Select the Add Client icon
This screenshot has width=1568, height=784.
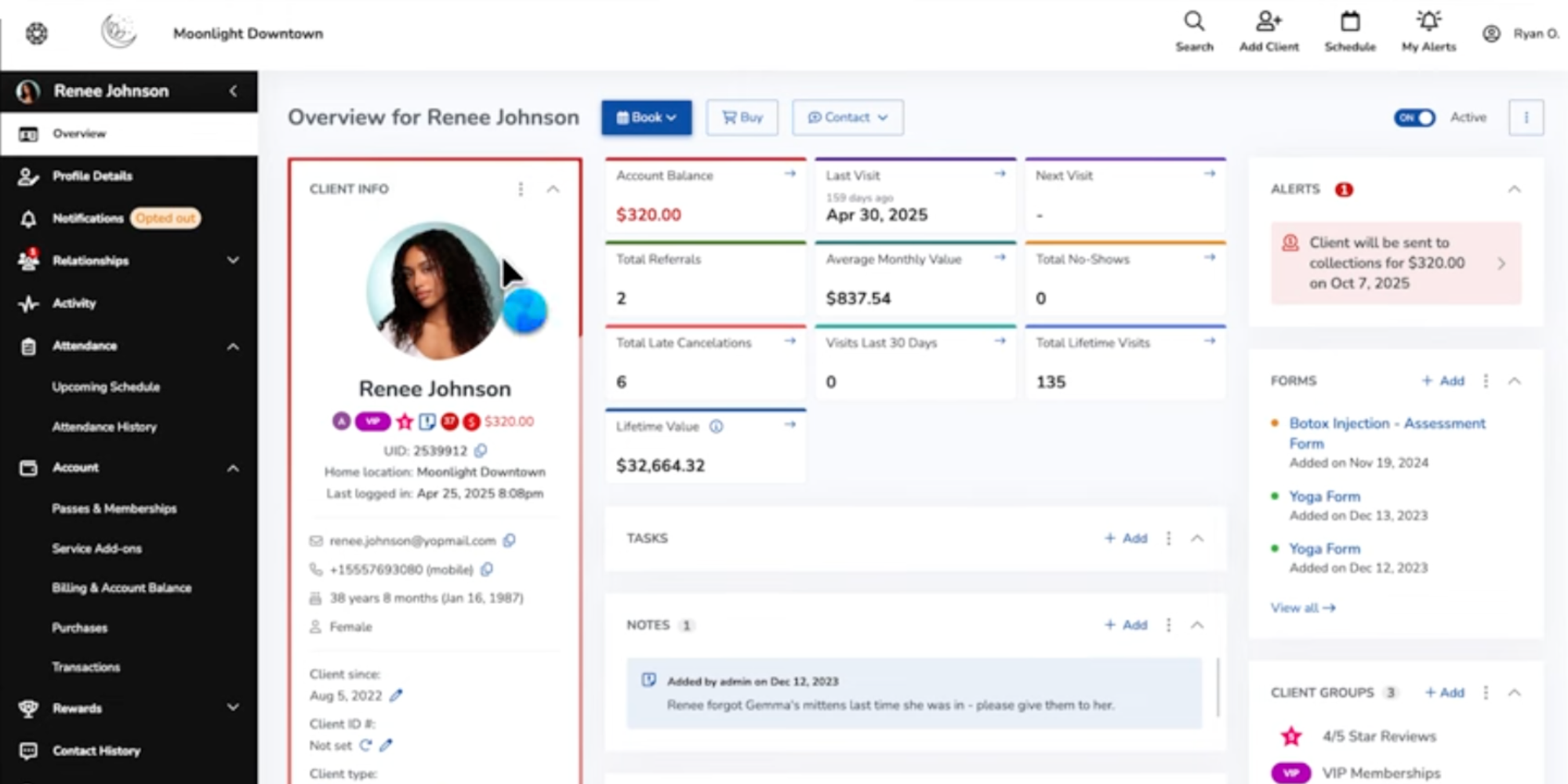coord(1268,22)
